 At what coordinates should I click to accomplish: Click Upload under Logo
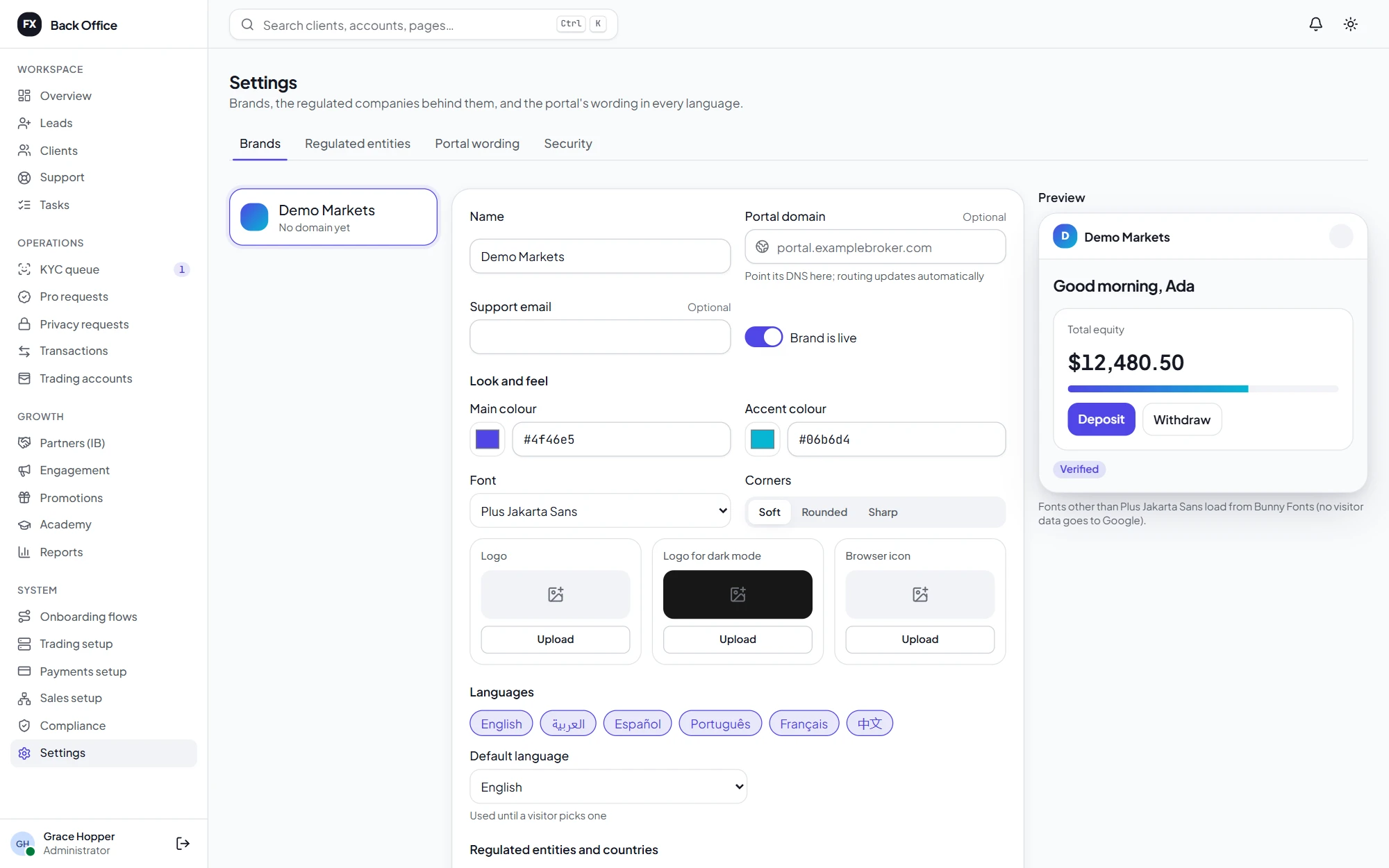[556, 640]
